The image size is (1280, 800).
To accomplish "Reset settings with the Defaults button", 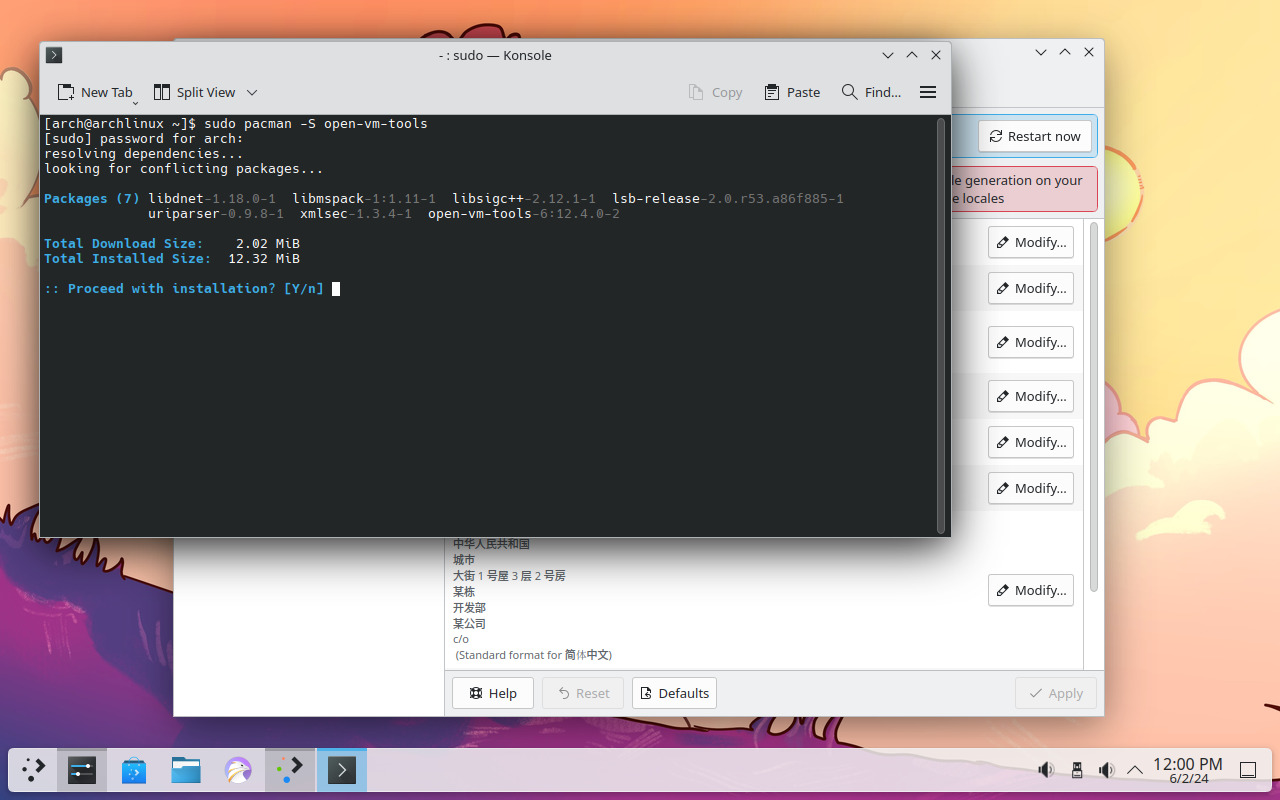I will [674, 693].
